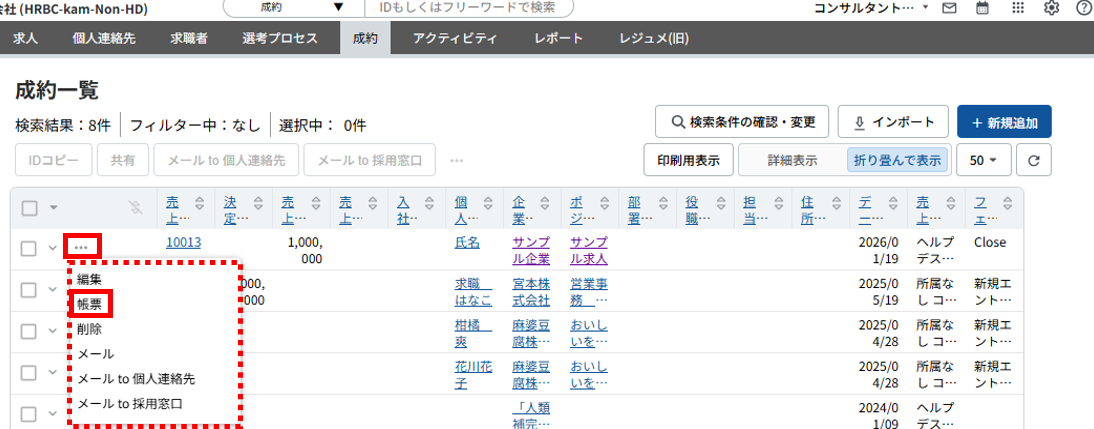
Task: Refresh the 成約 list with reload icon
Action: click(x=1035, y=159)
